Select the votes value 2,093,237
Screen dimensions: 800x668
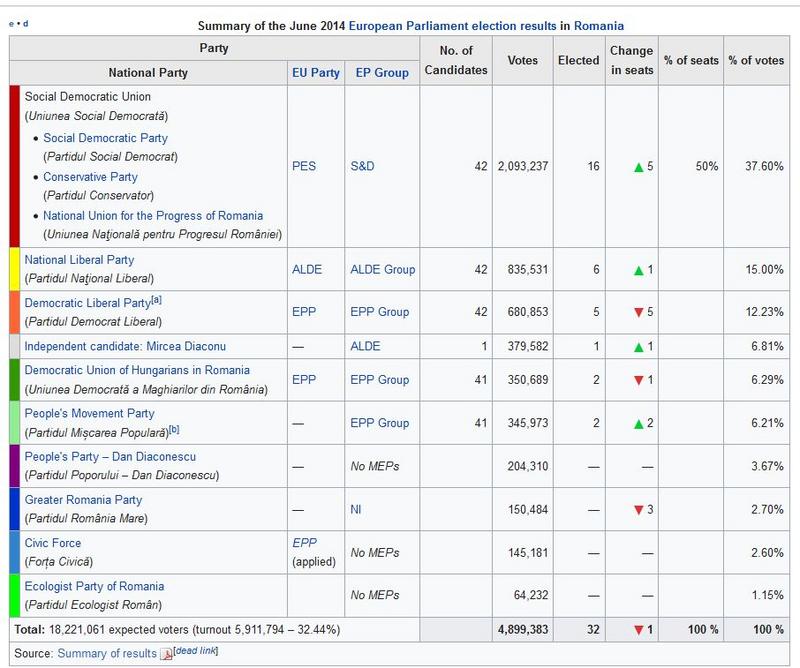coord(523,166)
